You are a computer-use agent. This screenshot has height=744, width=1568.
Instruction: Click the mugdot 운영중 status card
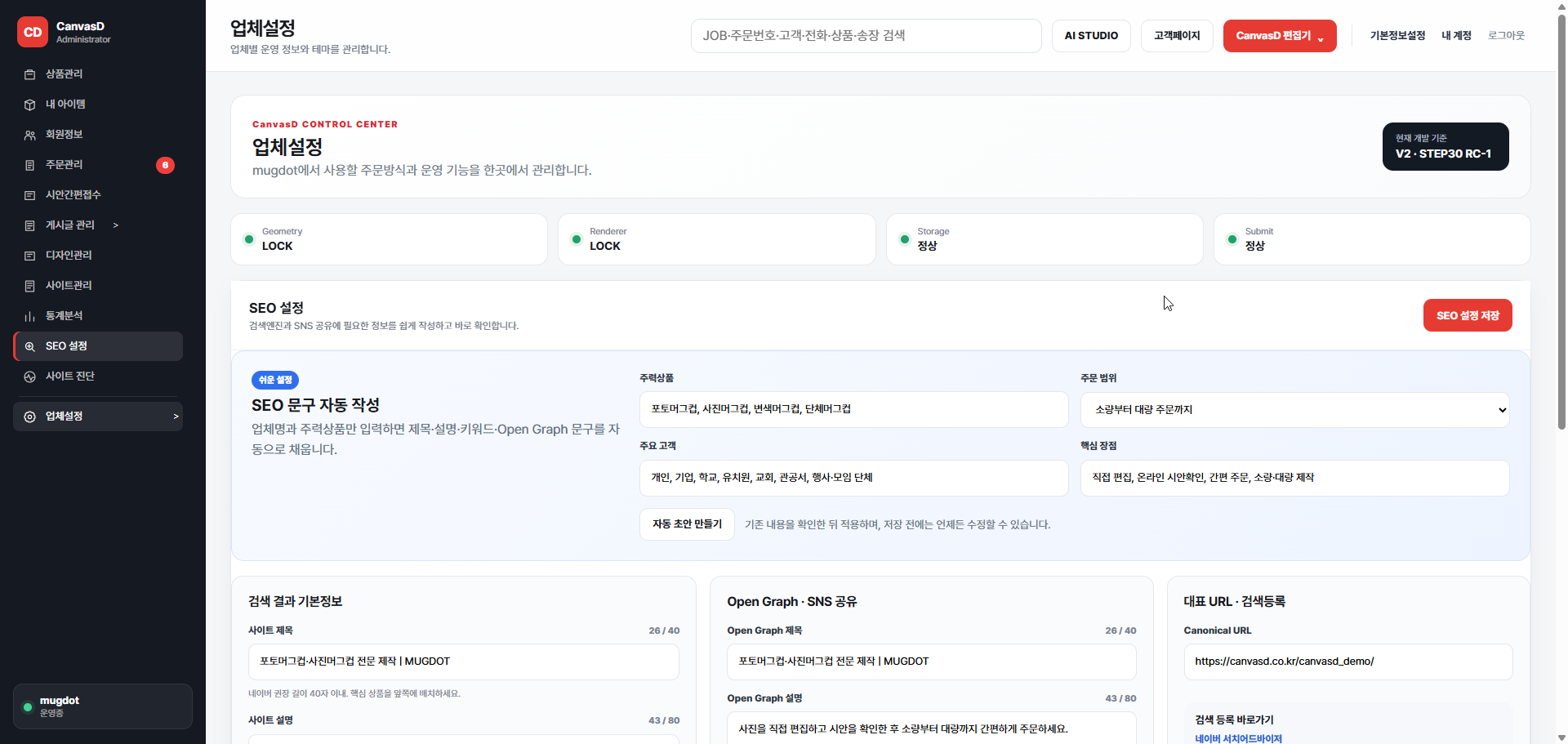(103, 706)
